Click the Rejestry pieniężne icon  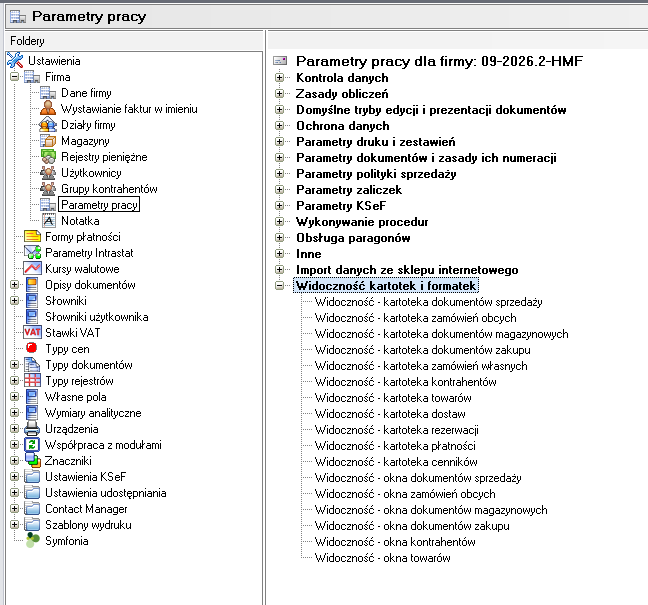[47, 157]
